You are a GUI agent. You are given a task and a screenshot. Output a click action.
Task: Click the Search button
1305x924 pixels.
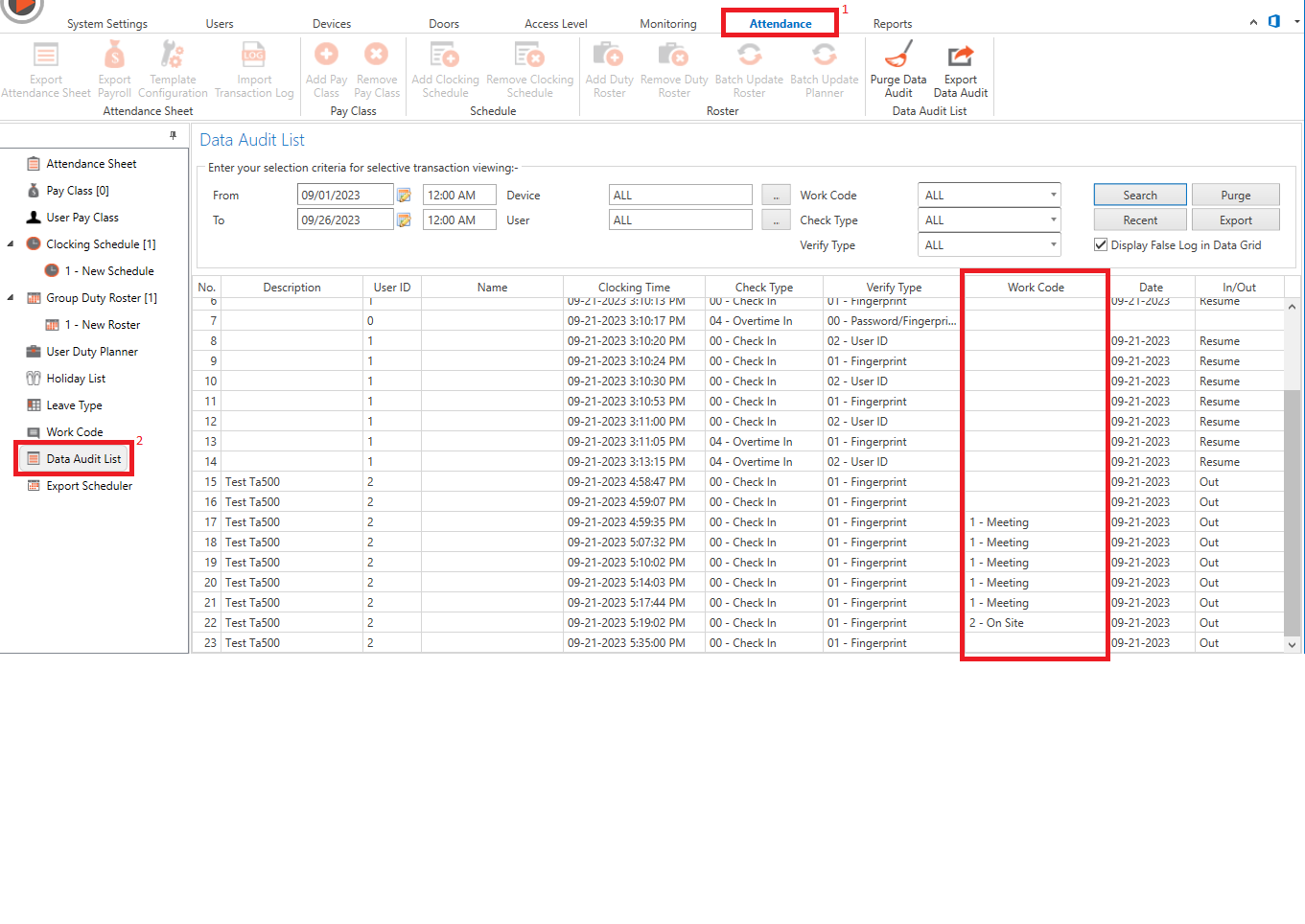(1140, 195)
